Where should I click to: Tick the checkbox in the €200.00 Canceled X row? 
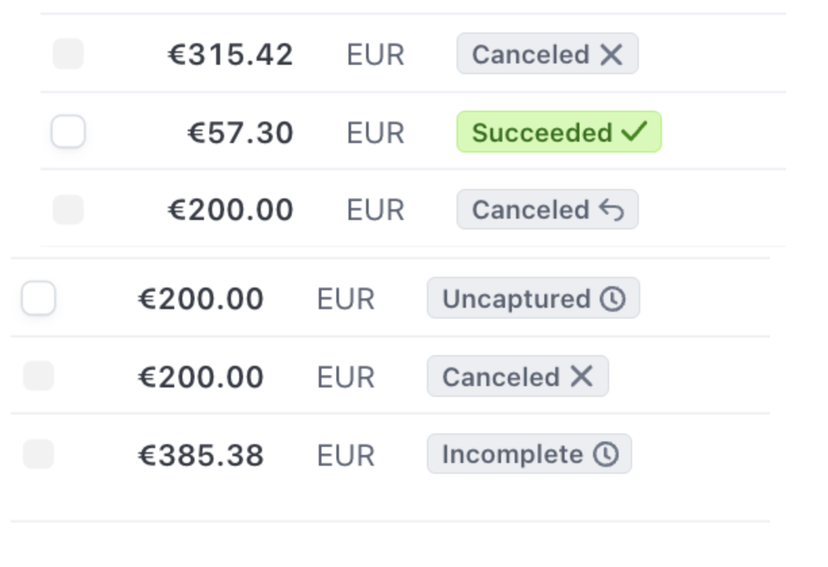[38, 377]
